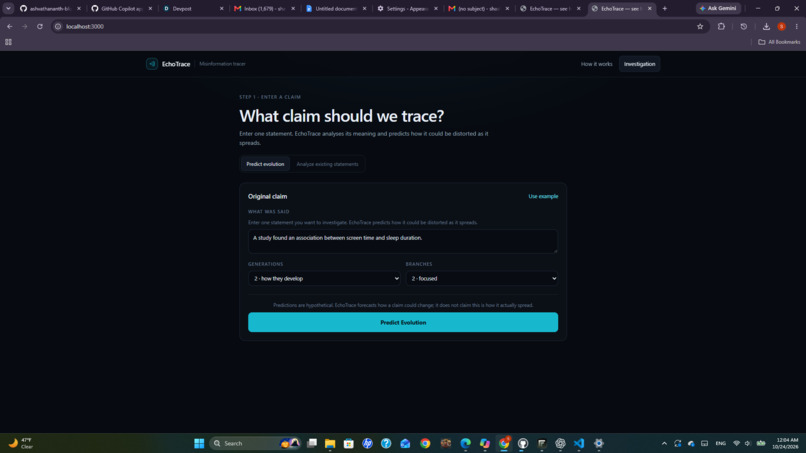806x453 pixels.
Task: Switch to the Untitled document tab
Action: (334, 8)
